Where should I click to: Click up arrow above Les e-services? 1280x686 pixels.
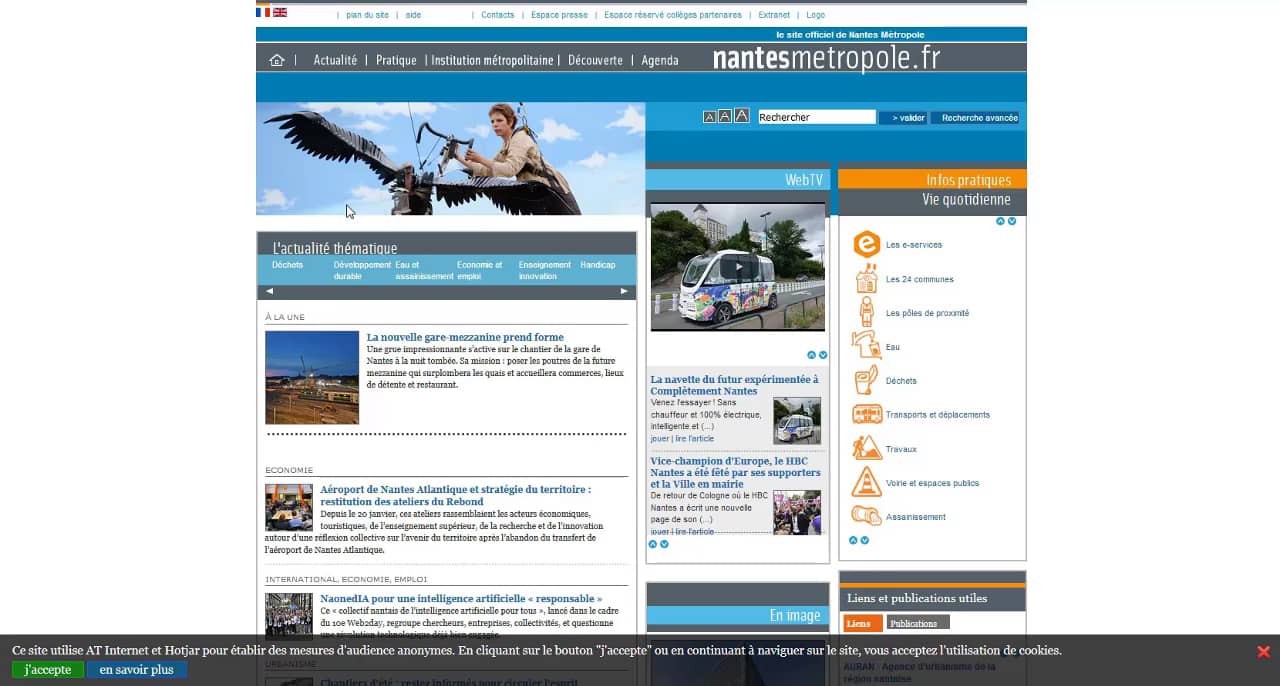pyautogui.click(x=1000, y=221)
